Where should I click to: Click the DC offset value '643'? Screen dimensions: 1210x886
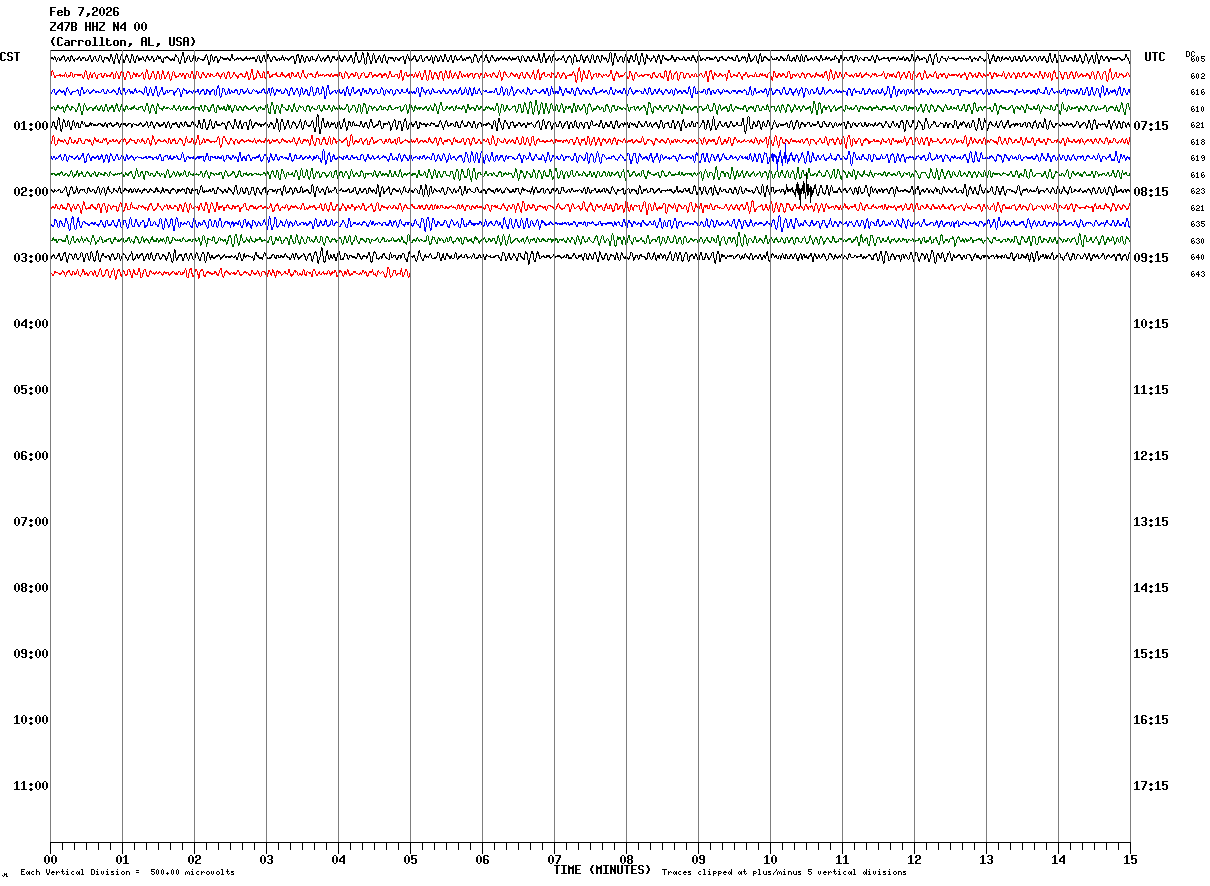click(x=1197, y=274)
